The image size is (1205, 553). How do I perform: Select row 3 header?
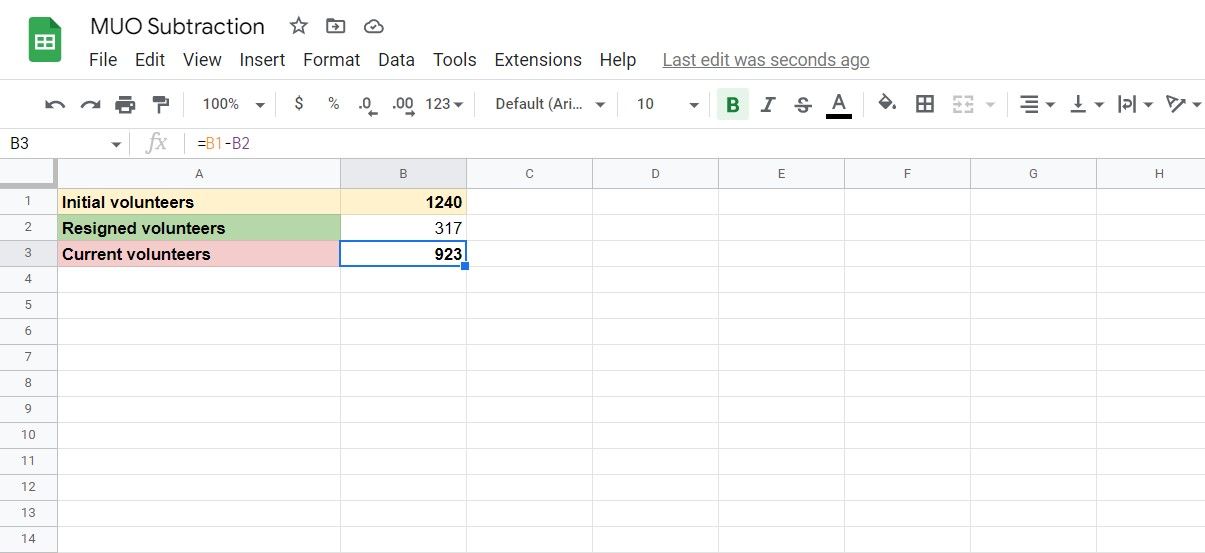click(x=28, y=254)
